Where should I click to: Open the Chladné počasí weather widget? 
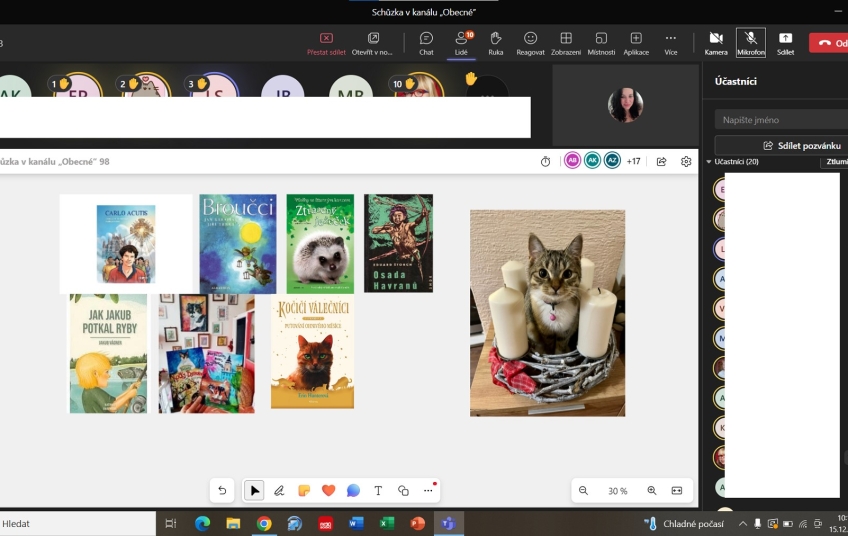point(684,524)
